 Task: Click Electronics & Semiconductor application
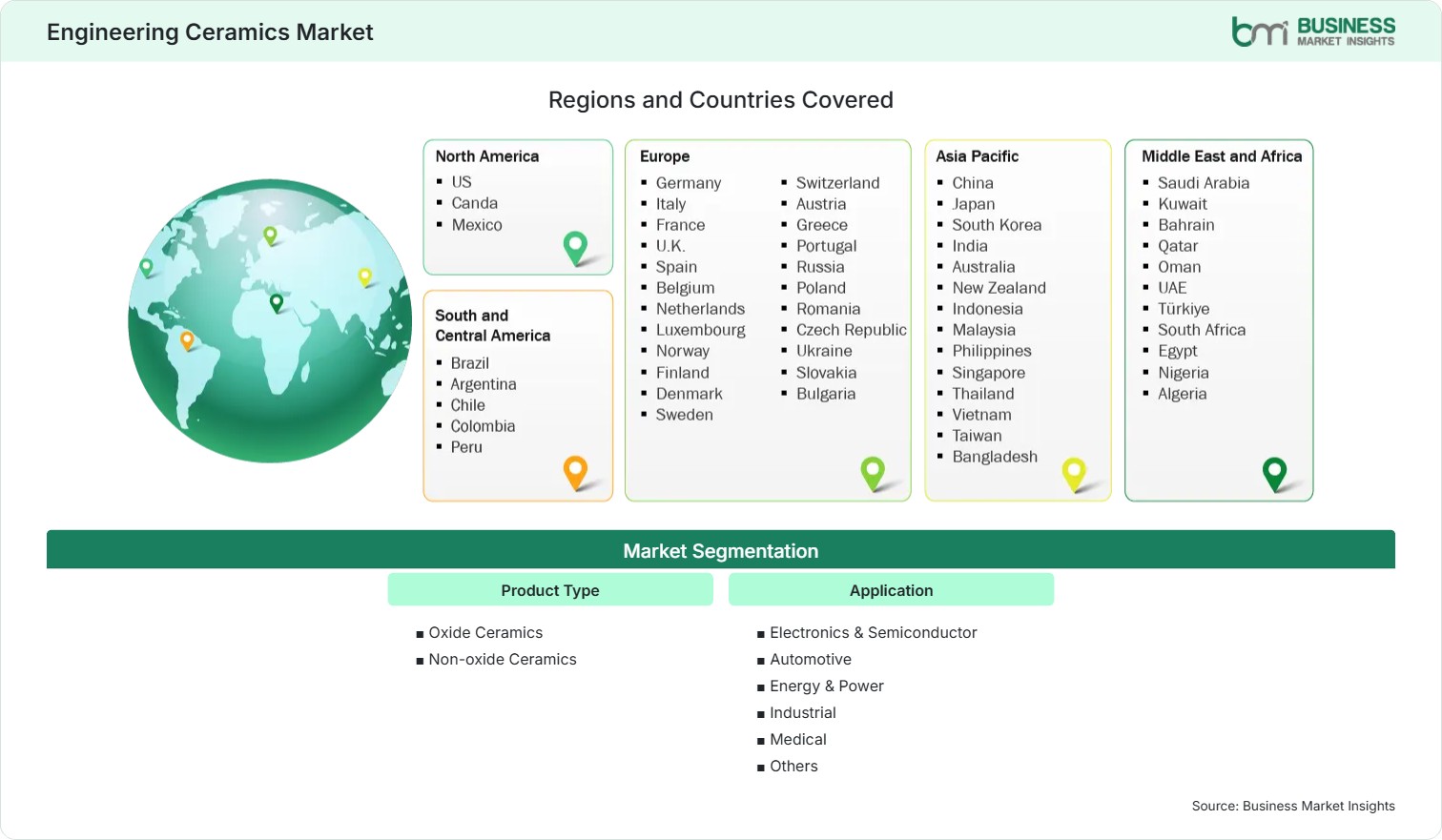[874, 632]
